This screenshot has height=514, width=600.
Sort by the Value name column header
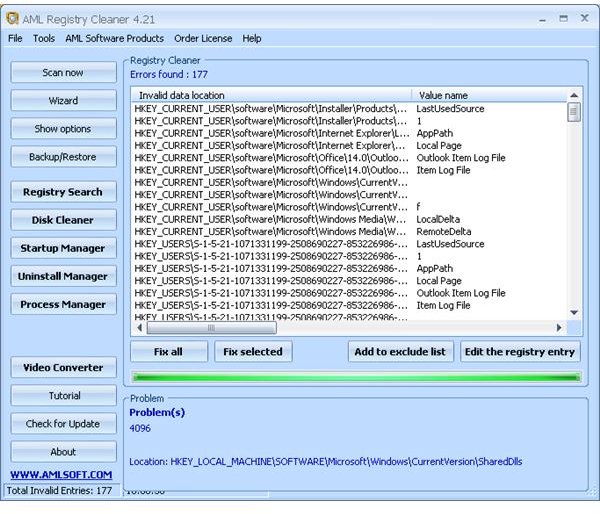[490, 95]
